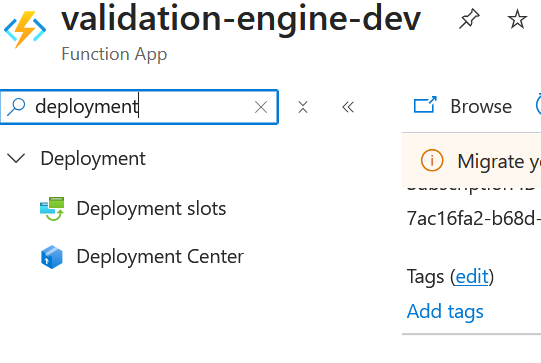Click the Browse toolbar button
Image resolution: width=541 pixels, height=363 pixels.
point(463,106)
